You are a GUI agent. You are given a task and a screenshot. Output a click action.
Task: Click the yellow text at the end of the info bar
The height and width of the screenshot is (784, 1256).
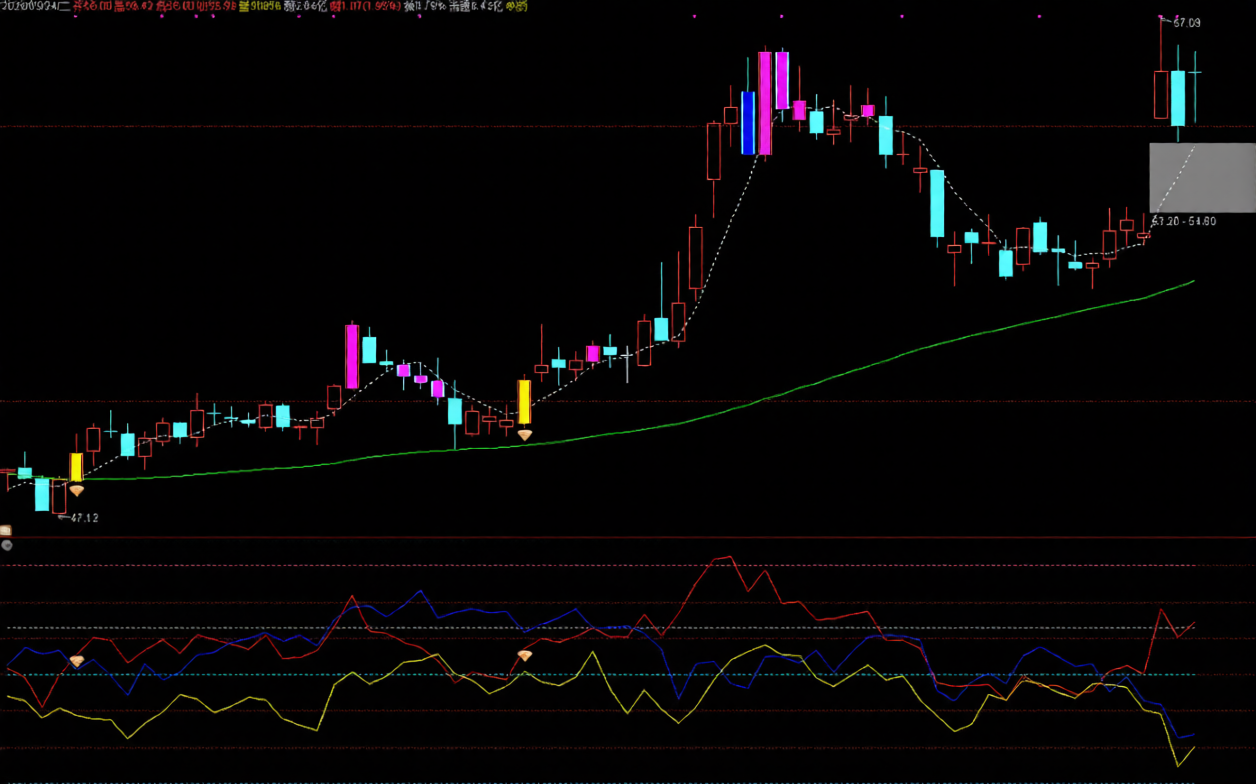pos(516,6)
